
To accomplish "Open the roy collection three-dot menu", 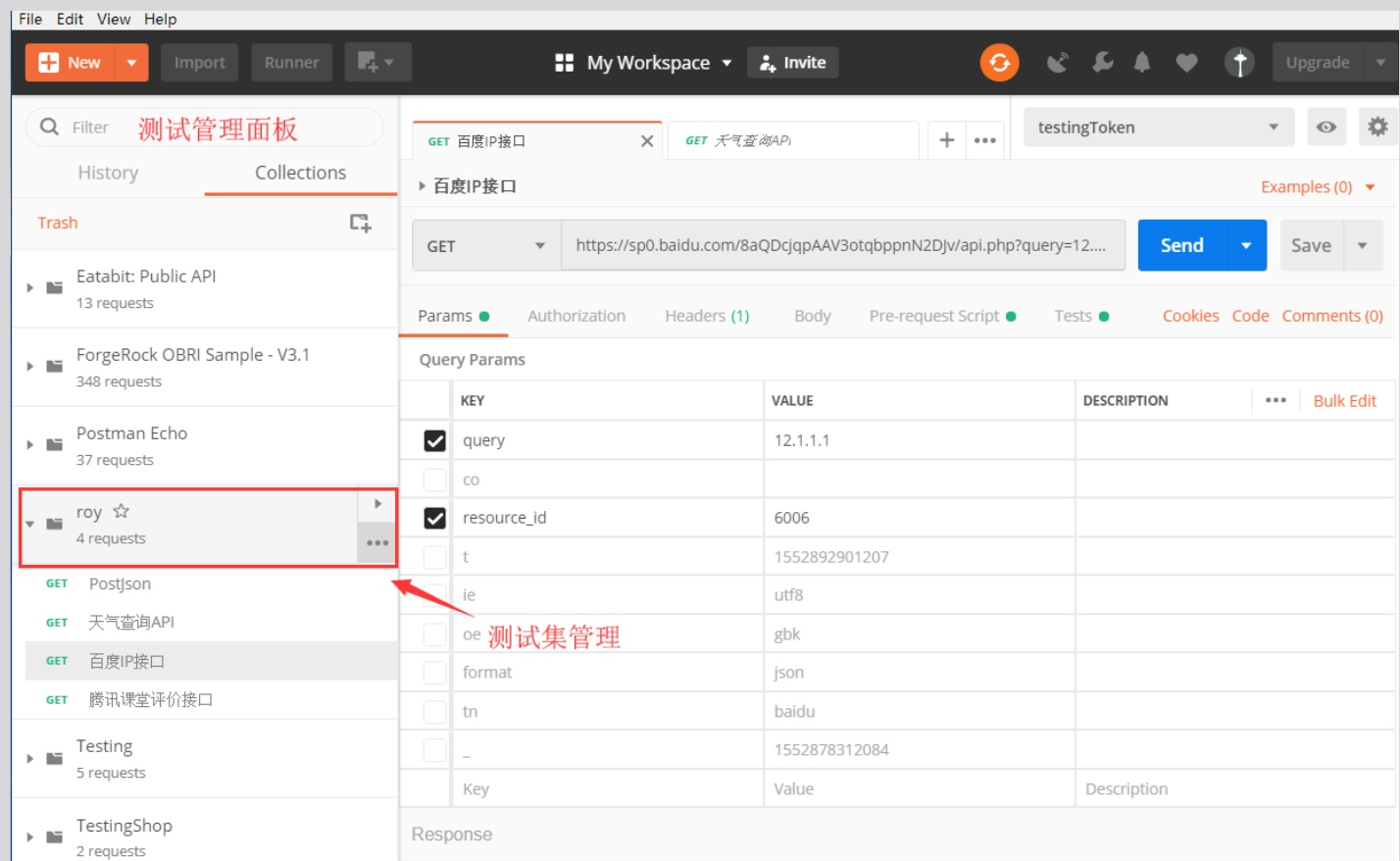I will click(377, 543).
